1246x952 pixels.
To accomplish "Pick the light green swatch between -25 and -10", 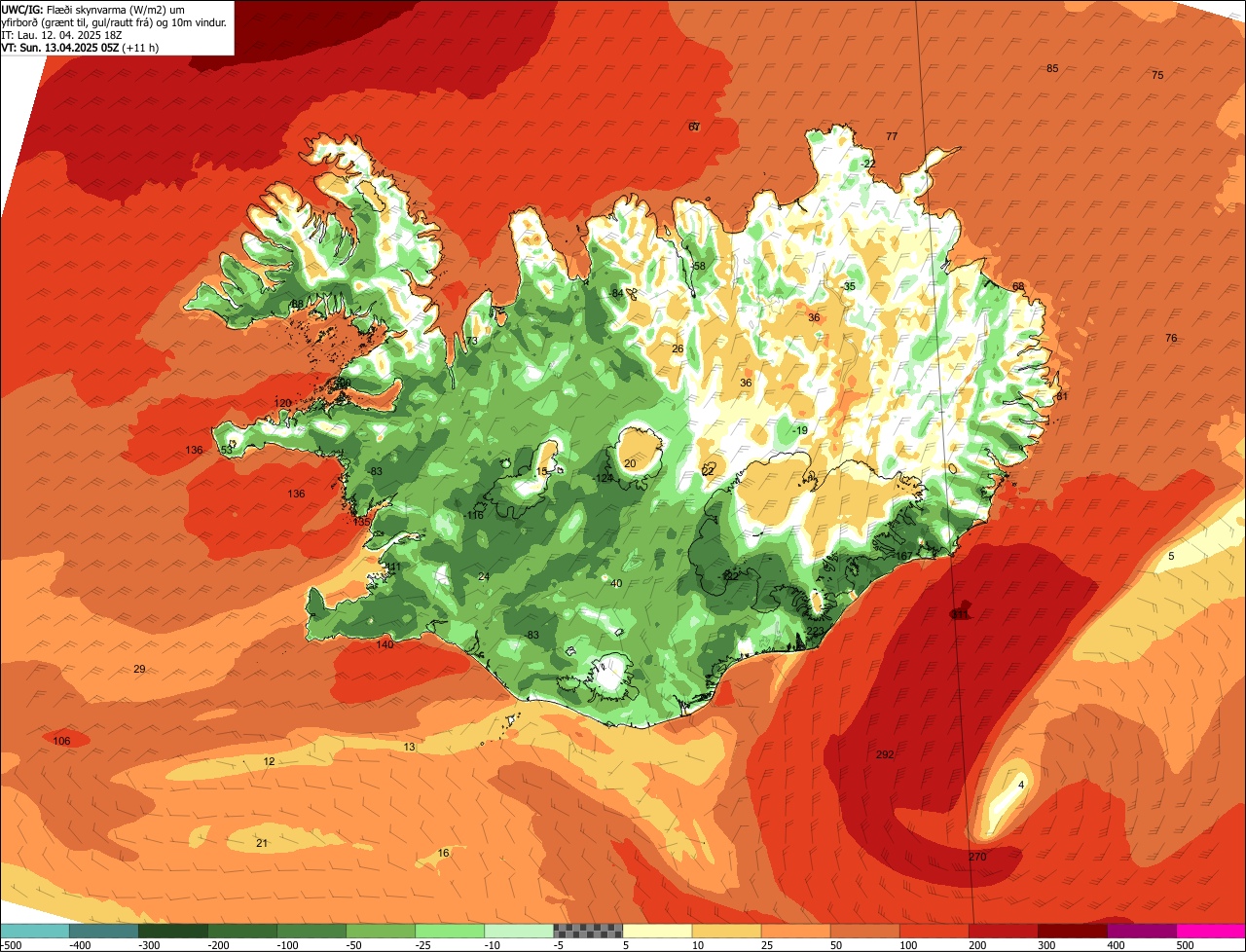I will point(450,931).
